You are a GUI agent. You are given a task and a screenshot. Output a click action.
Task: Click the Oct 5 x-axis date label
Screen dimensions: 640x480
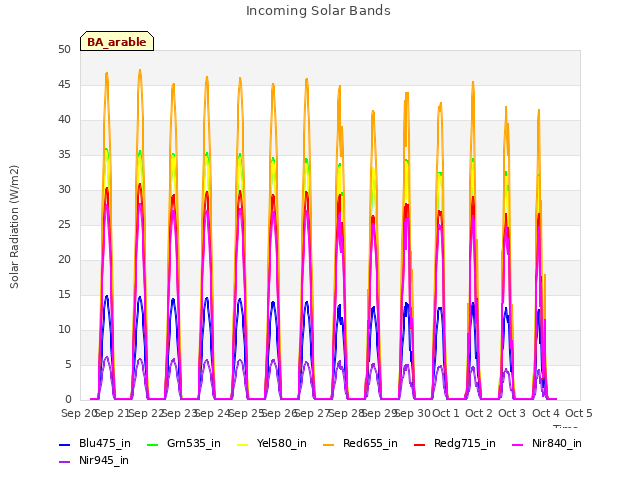click(579, 413)
